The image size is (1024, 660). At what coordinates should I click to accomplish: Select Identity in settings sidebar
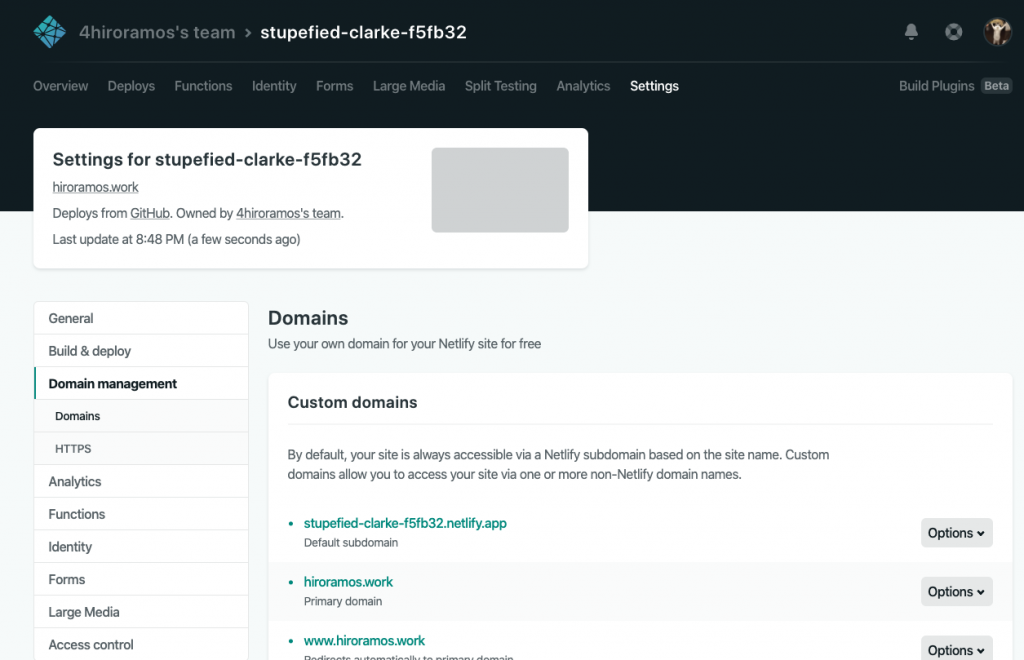[141, 546]
